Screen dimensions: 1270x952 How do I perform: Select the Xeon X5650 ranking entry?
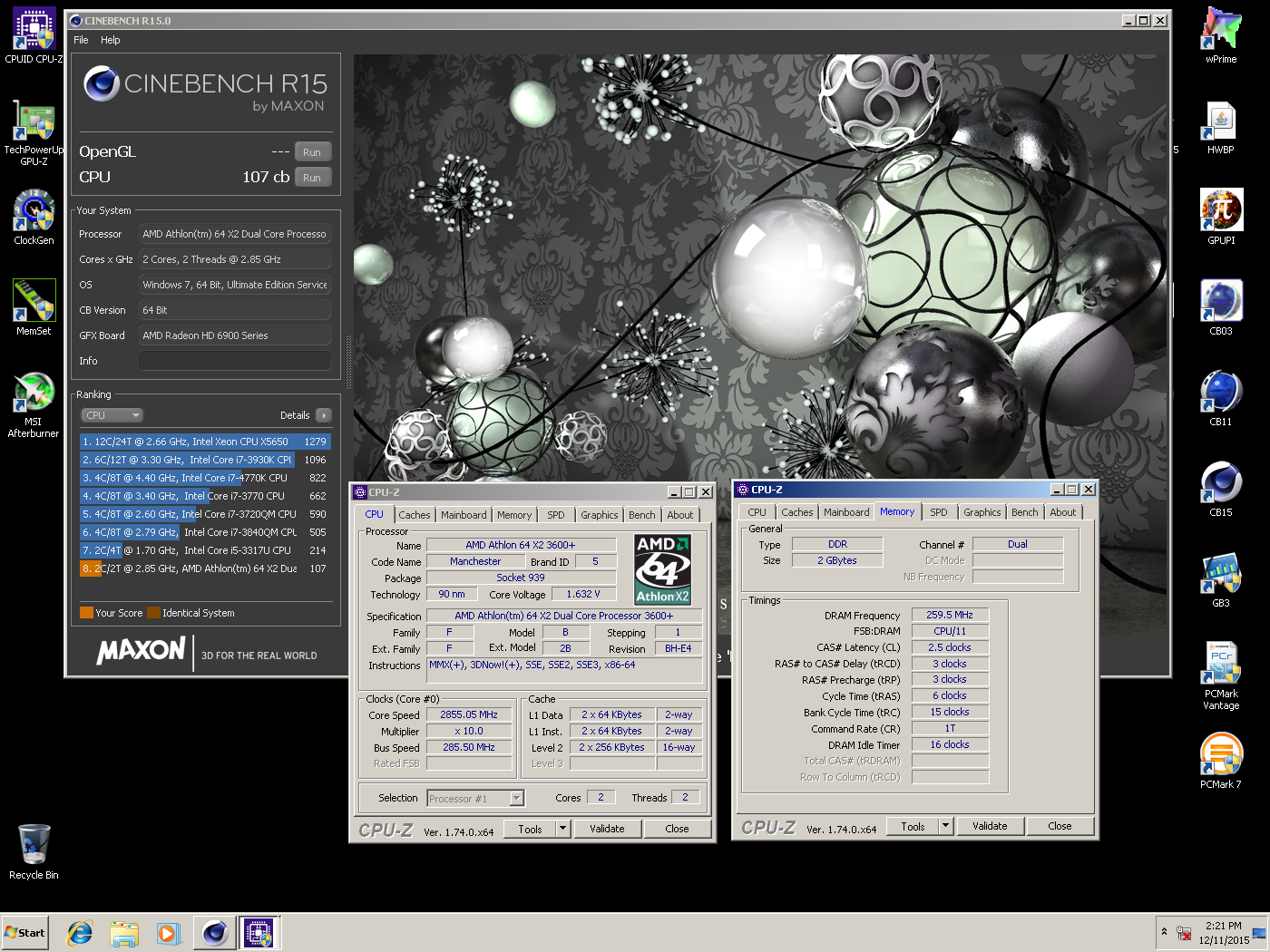click(205, 442)
